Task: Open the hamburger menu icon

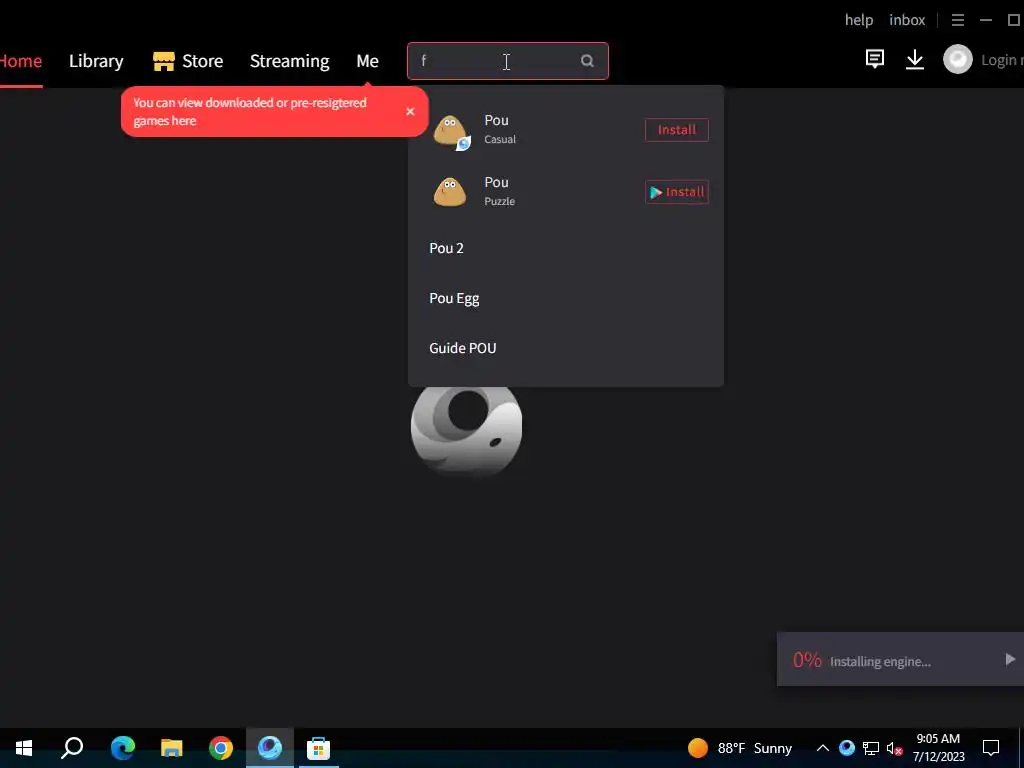Action: click(957, 20)
